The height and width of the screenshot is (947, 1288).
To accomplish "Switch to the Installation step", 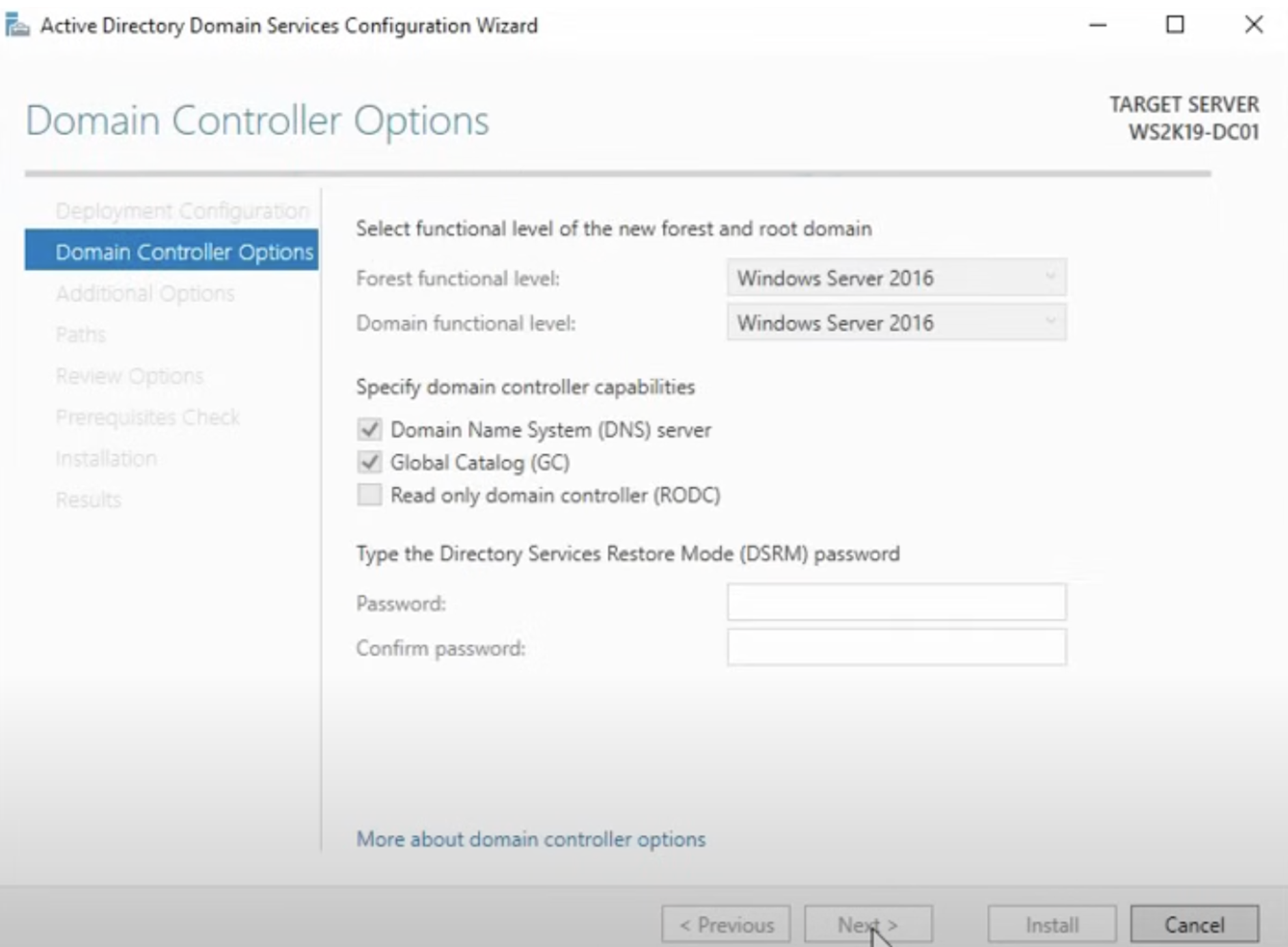I will click(107, 458).
